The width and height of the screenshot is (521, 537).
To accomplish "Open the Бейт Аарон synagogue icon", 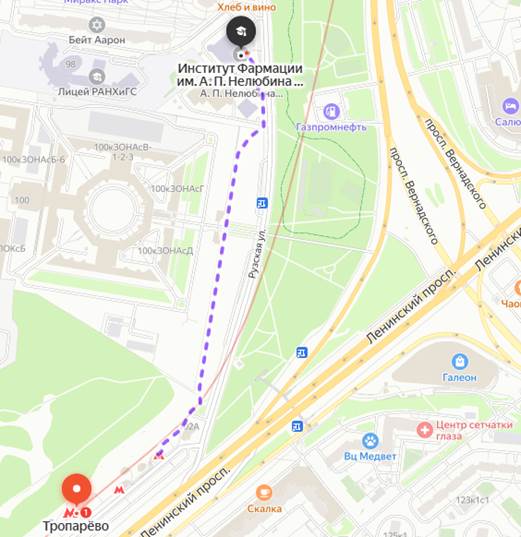I will coord(97,25).
